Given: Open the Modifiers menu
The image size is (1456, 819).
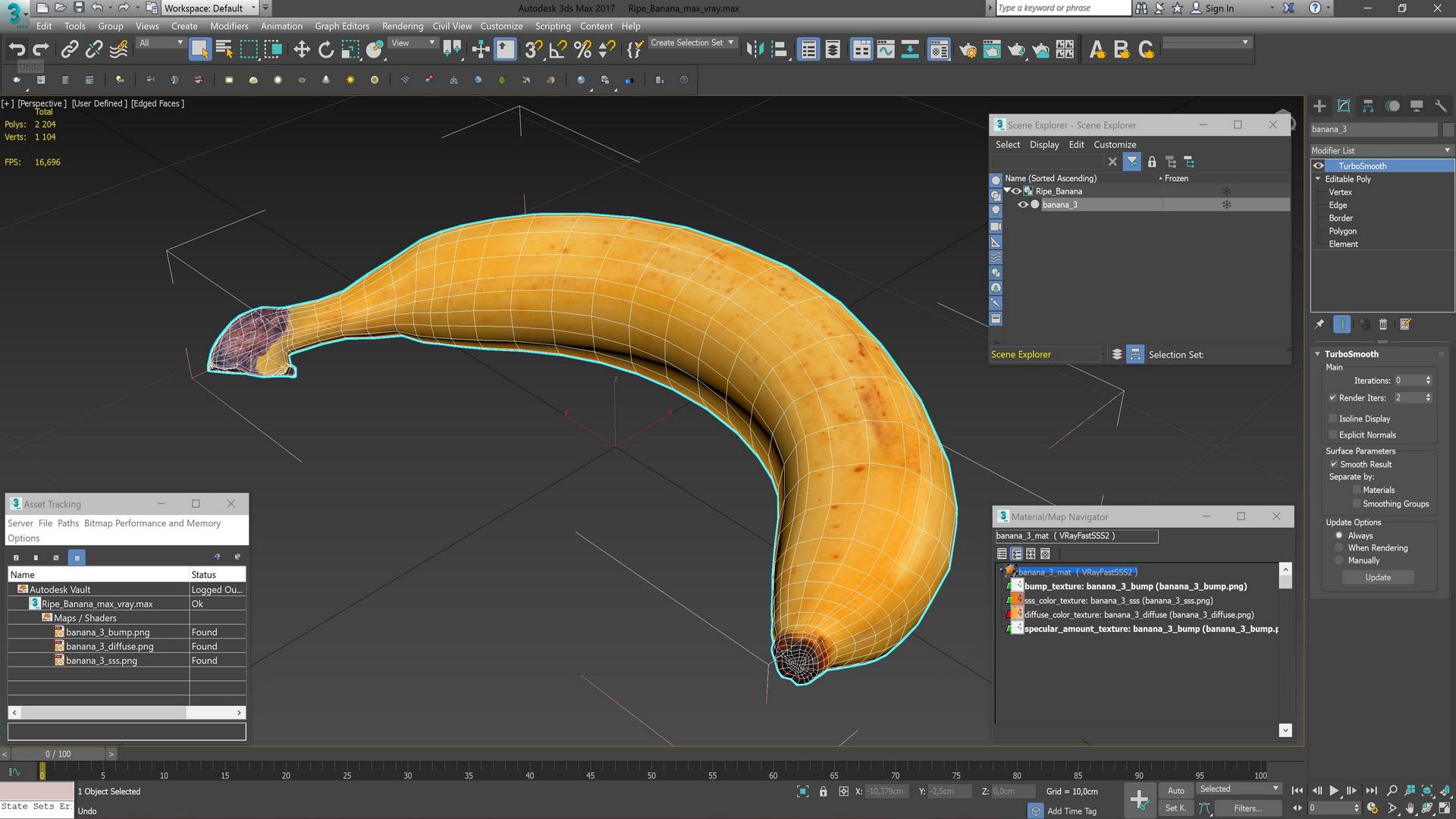Looking at the screenshot, I should pyautogui.click(x=229, y=26).
